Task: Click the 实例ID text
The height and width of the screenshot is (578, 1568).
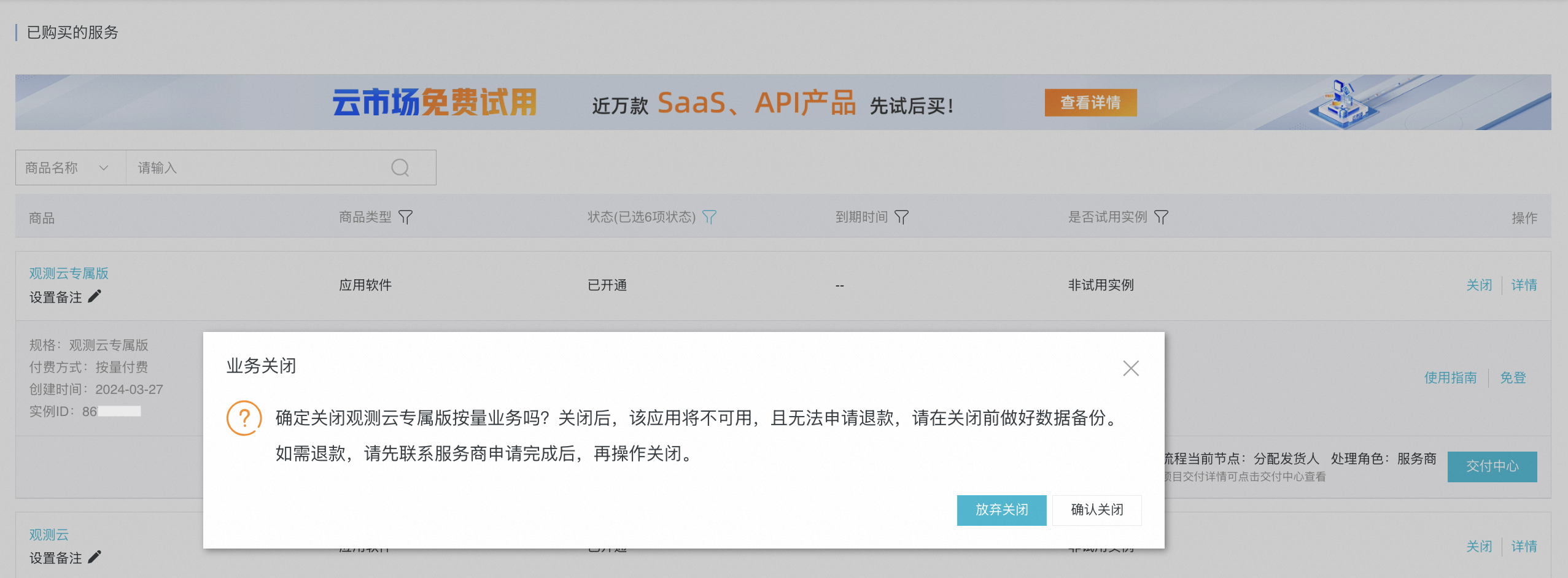Action: tap(85, 412)
